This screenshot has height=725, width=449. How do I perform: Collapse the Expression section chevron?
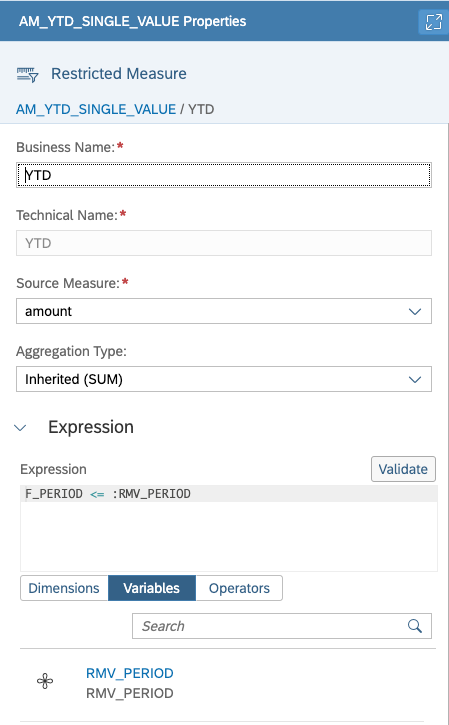(20, 428)
